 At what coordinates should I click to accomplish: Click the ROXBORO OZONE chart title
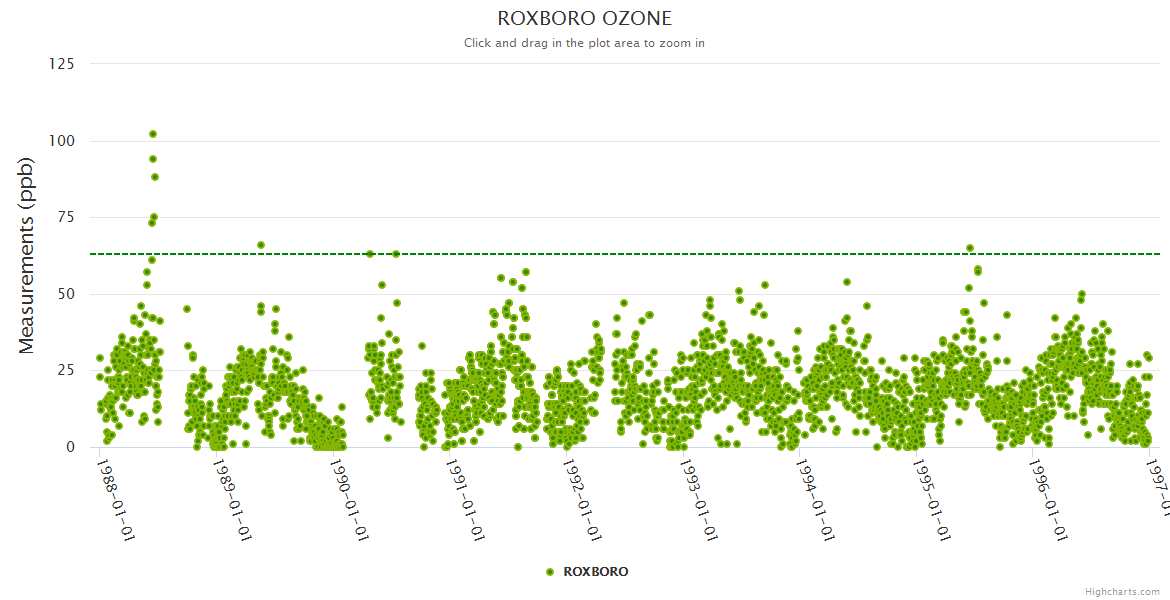(584, 19)
